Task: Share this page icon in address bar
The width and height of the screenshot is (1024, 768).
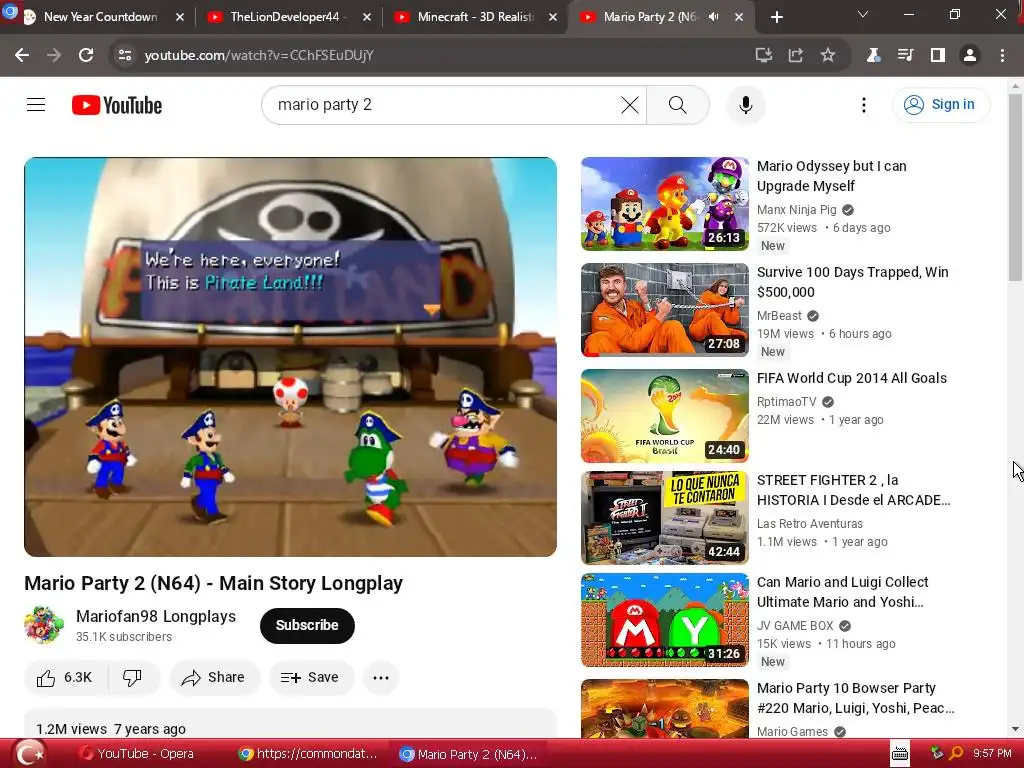Action: pos(795,56)
